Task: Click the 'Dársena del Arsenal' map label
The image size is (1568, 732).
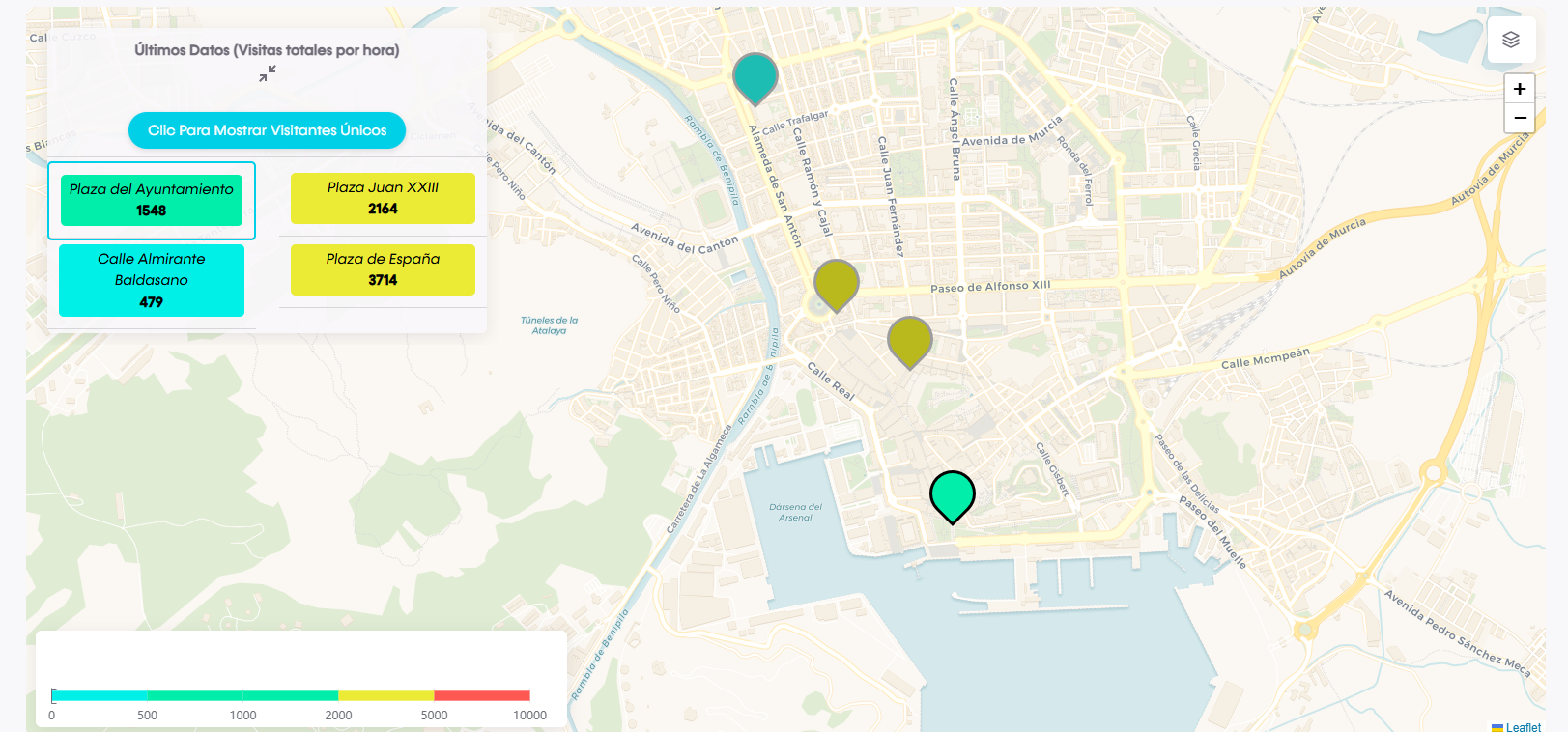Action: point(795,512)
